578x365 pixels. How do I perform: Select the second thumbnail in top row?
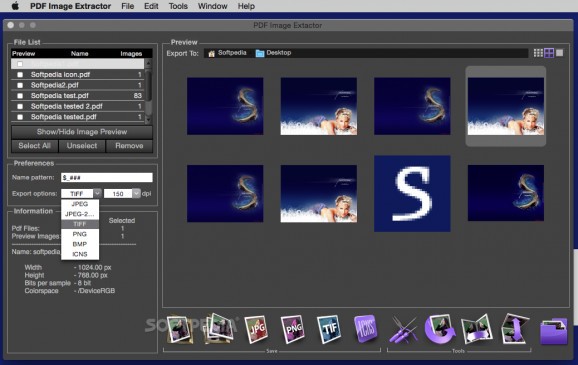318,106
